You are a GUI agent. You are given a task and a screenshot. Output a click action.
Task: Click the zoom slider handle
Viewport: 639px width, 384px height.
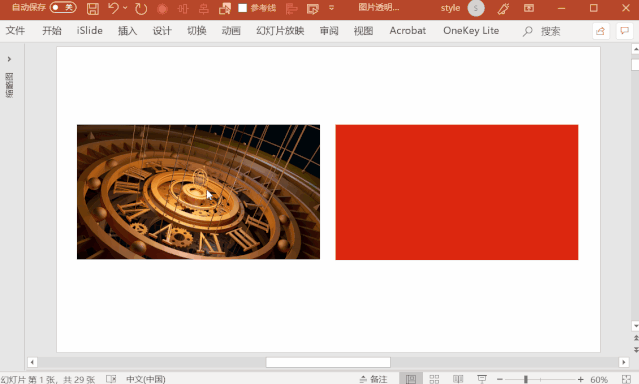[526, 379]
